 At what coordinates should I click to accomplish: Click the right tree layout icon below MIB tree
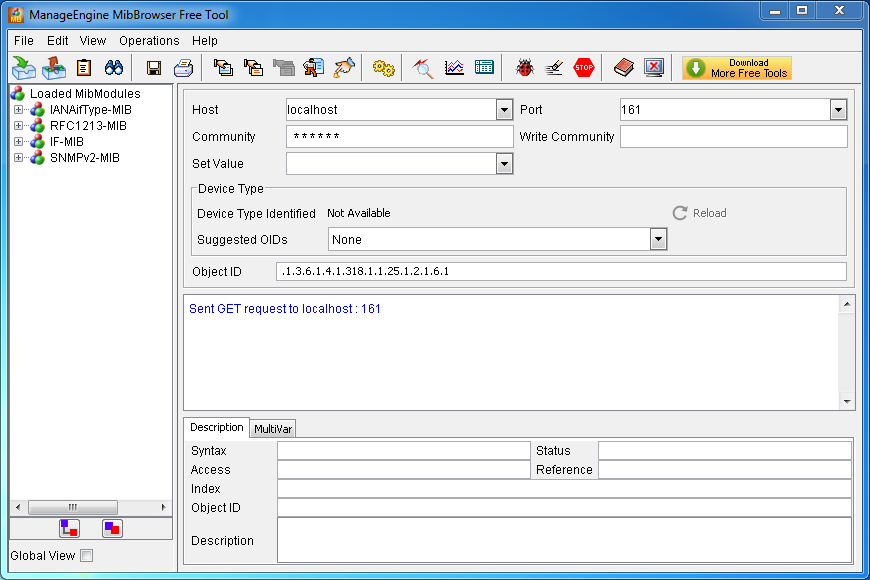tap(112, 528)
